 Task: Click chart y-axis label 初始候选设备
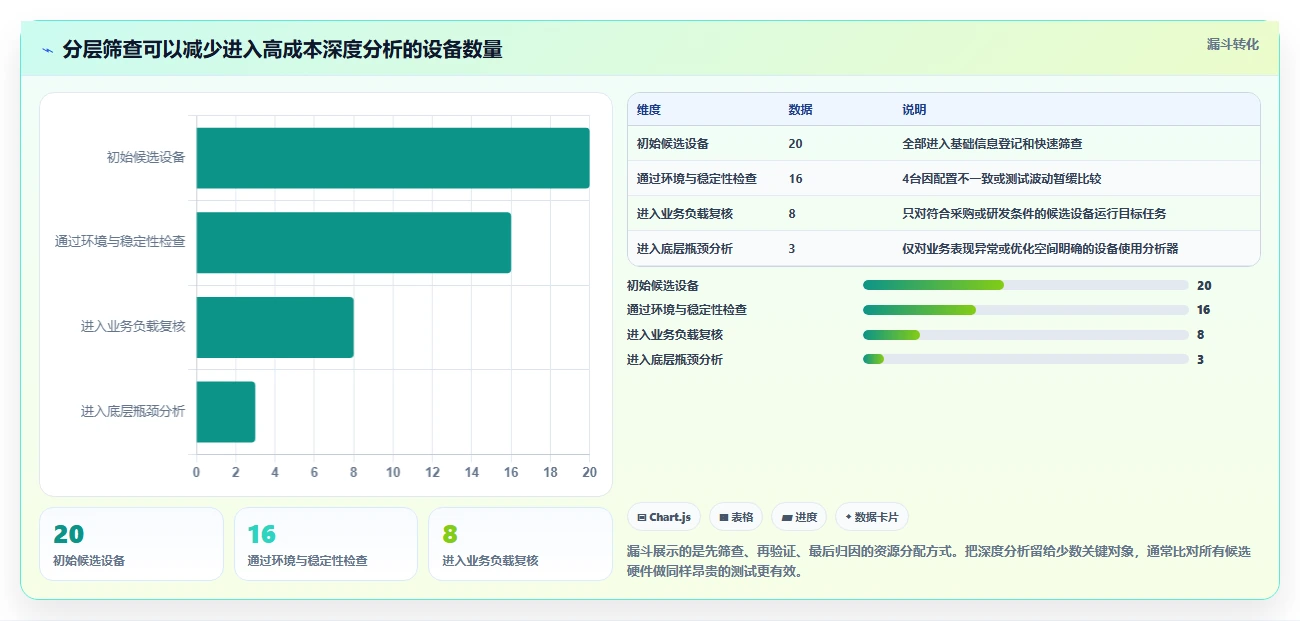point(146,157)
